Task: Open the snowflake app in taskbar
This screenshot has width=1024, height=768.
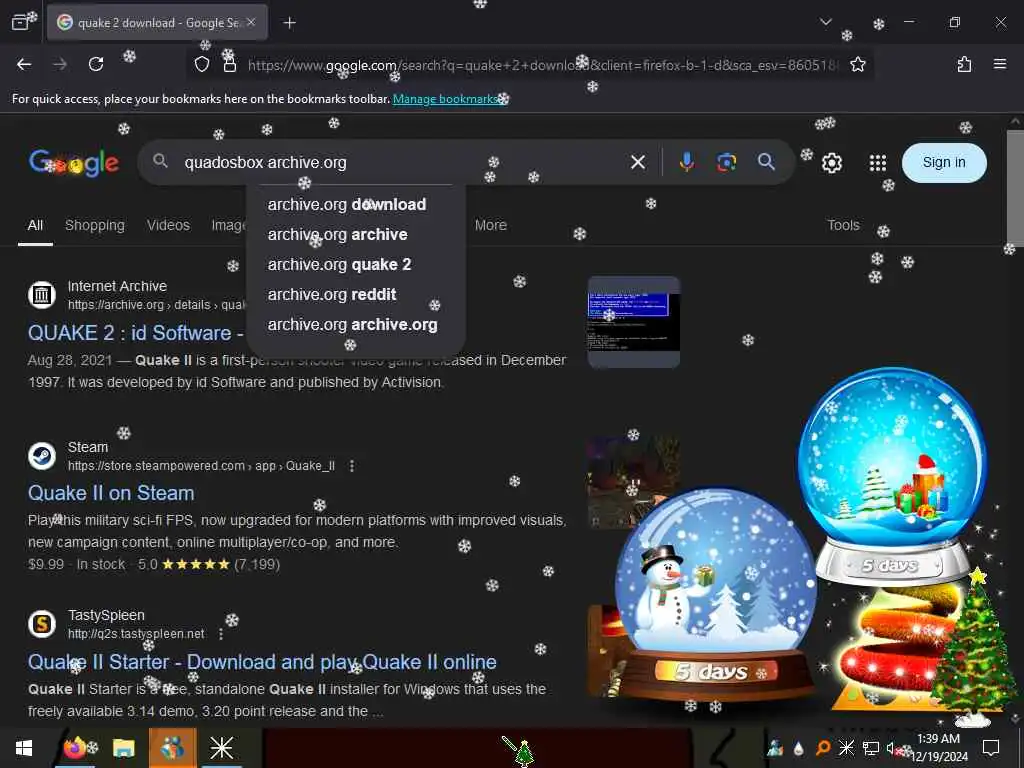Action: point(221,748)
